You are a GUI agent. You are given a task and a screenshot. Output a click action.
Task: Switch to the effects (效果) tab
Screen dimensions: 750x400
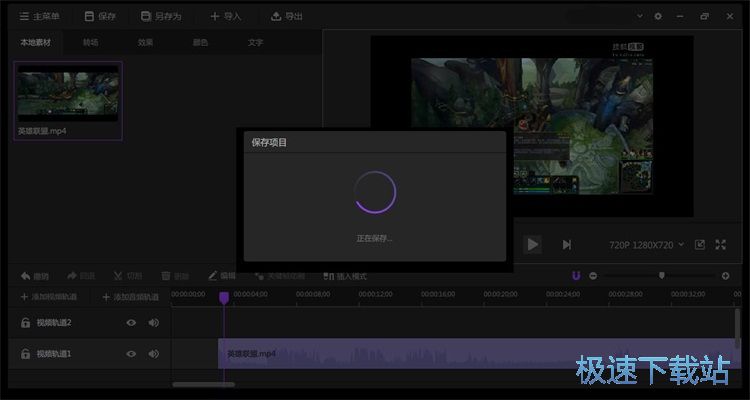pos(145,43)
